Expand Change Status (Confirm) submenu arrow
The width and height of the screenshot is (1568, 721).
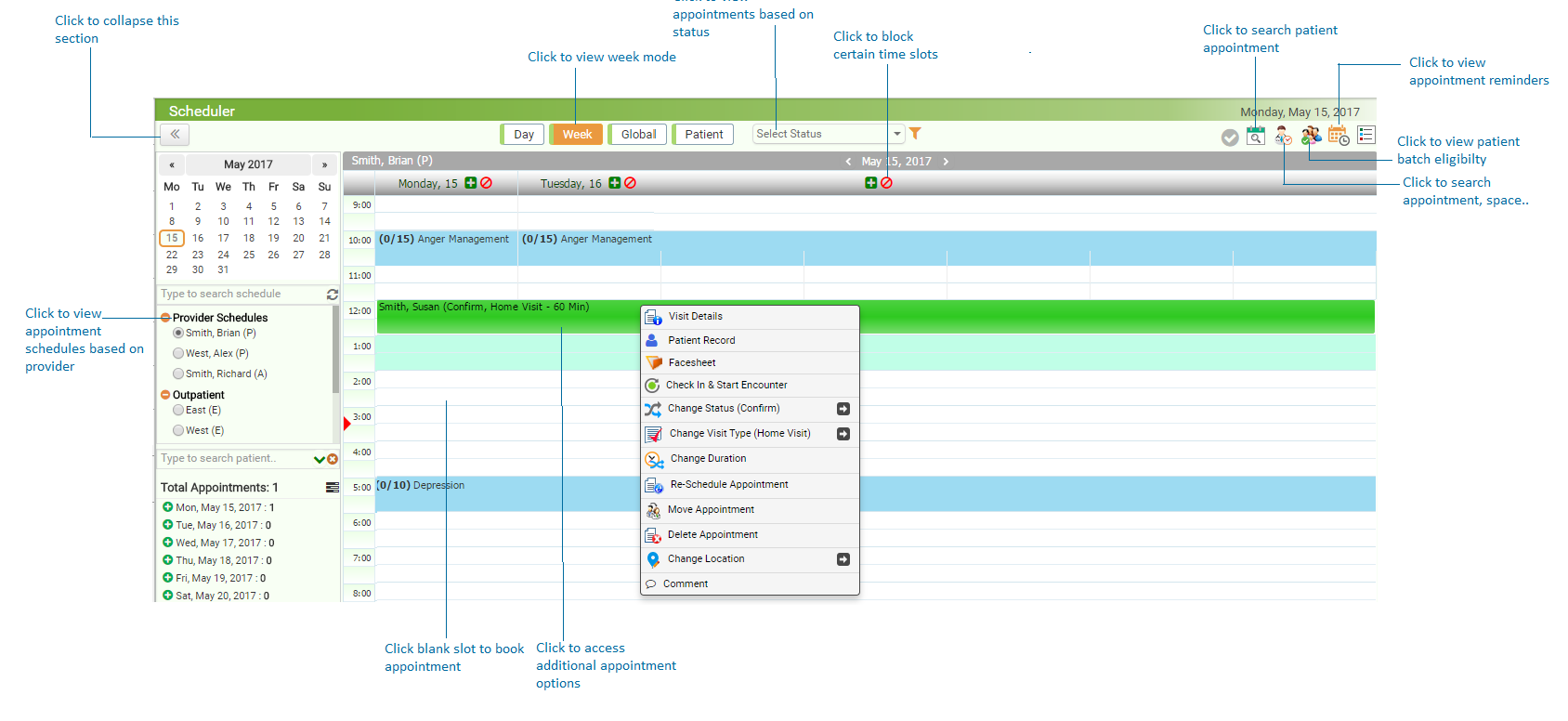(843, 409)
